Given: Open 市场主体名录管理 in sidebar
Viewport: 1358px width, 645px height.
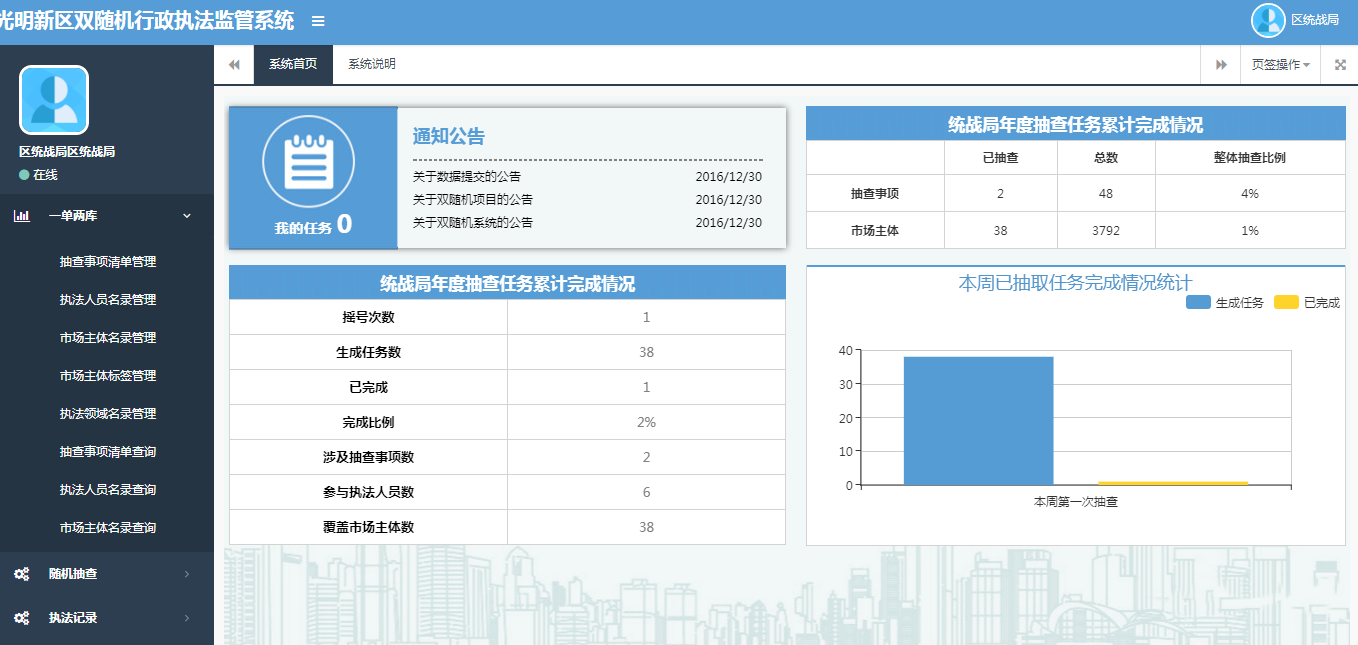Looking at the screenshot, I should point(108,338).
